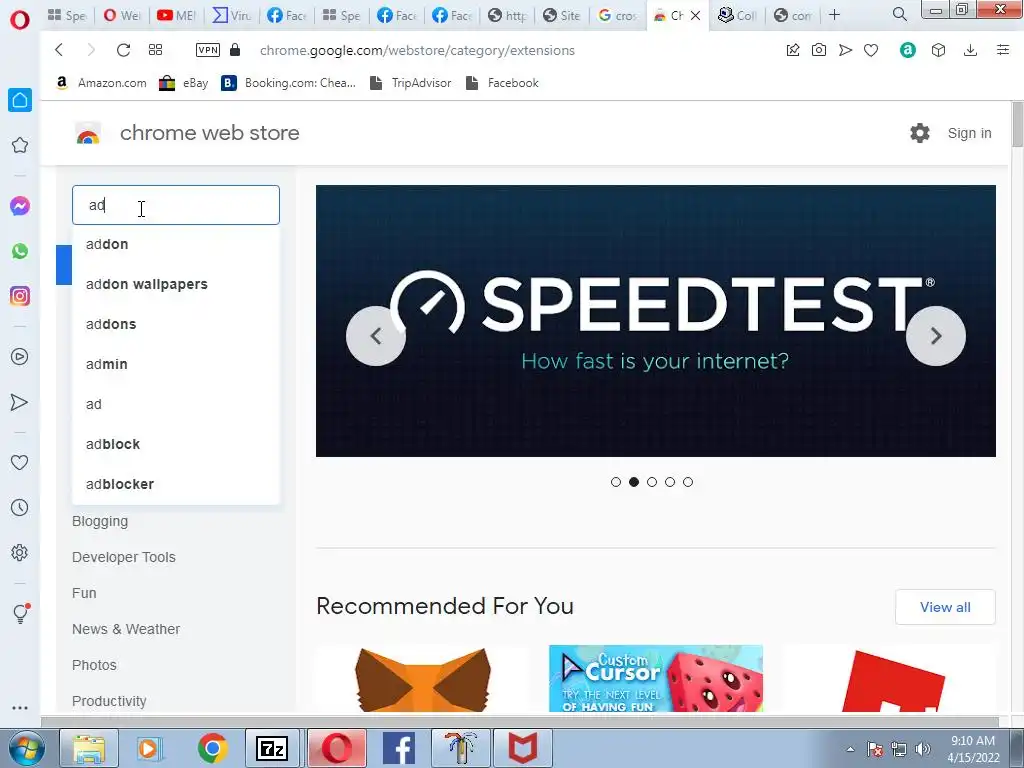Click View all recommended extensions
Viewport: 1024px width, 768px height.
click(x=945, y=607)
